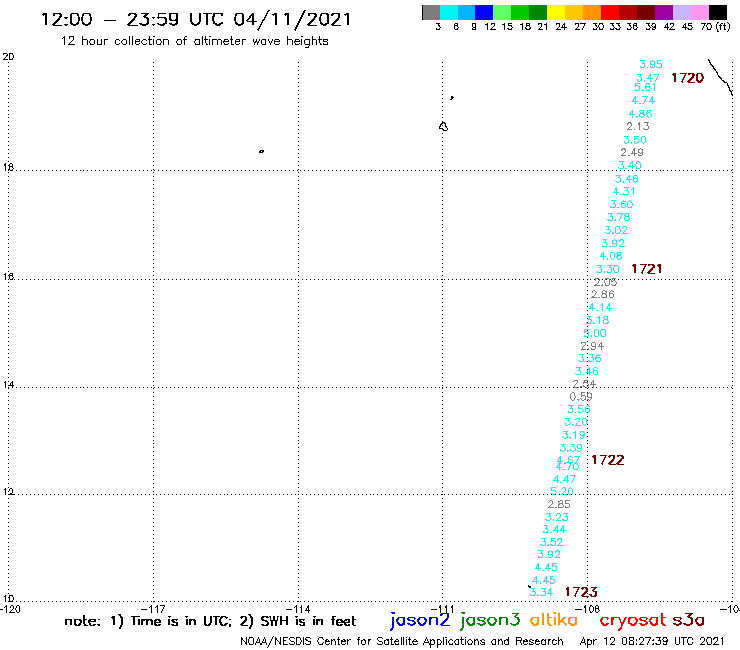Screen dimensions: 740x650
Task: Select the 3.60 wave height reading
Action: 621,204
